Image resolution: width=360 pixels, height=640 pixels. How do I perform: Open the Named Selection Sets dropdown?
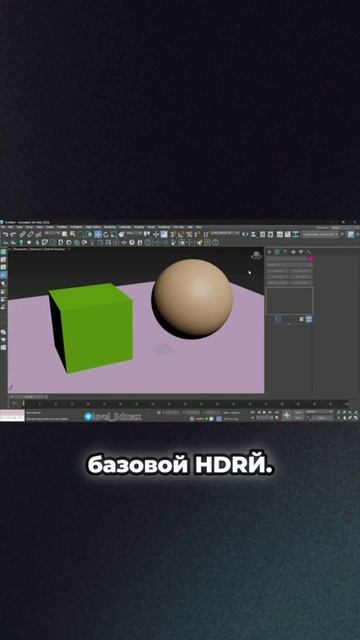tap(225, 233)
